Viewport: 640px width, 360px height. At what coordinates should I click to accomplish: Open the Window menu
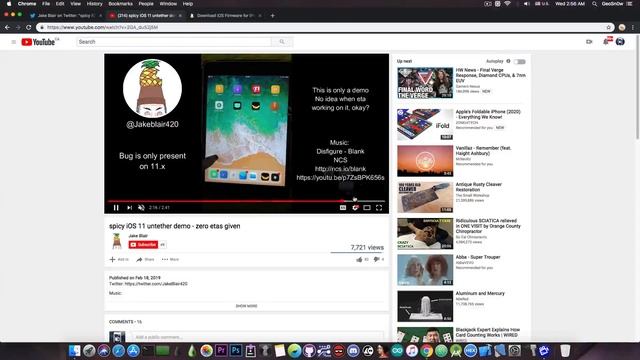tap(168, 4)
